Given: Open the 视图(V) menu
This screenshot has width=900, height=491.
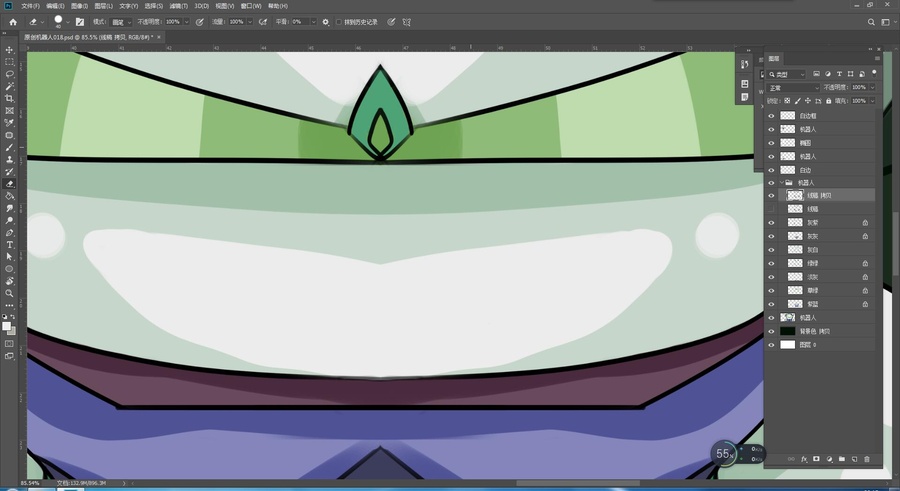Looking at the screenshot, I should tap(224, 6).
